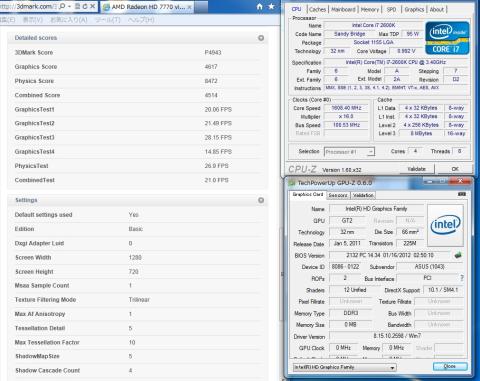
Task: Minimize the GPU-Z window
Action: click(430, 181)
